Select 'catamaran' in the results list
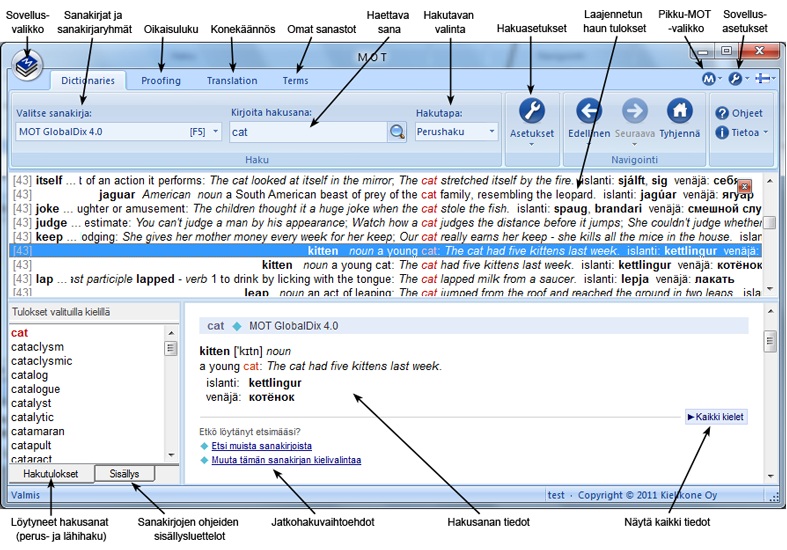Viewport: 787px width, 550px height. (x=38, y=431)
